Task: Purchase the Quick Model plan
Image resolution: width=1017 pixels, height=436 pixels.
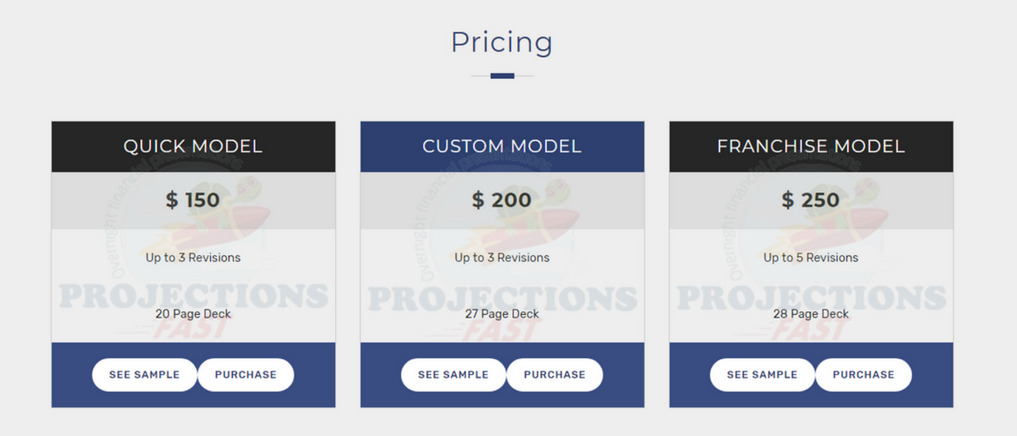Action: (x=246, y=375)
